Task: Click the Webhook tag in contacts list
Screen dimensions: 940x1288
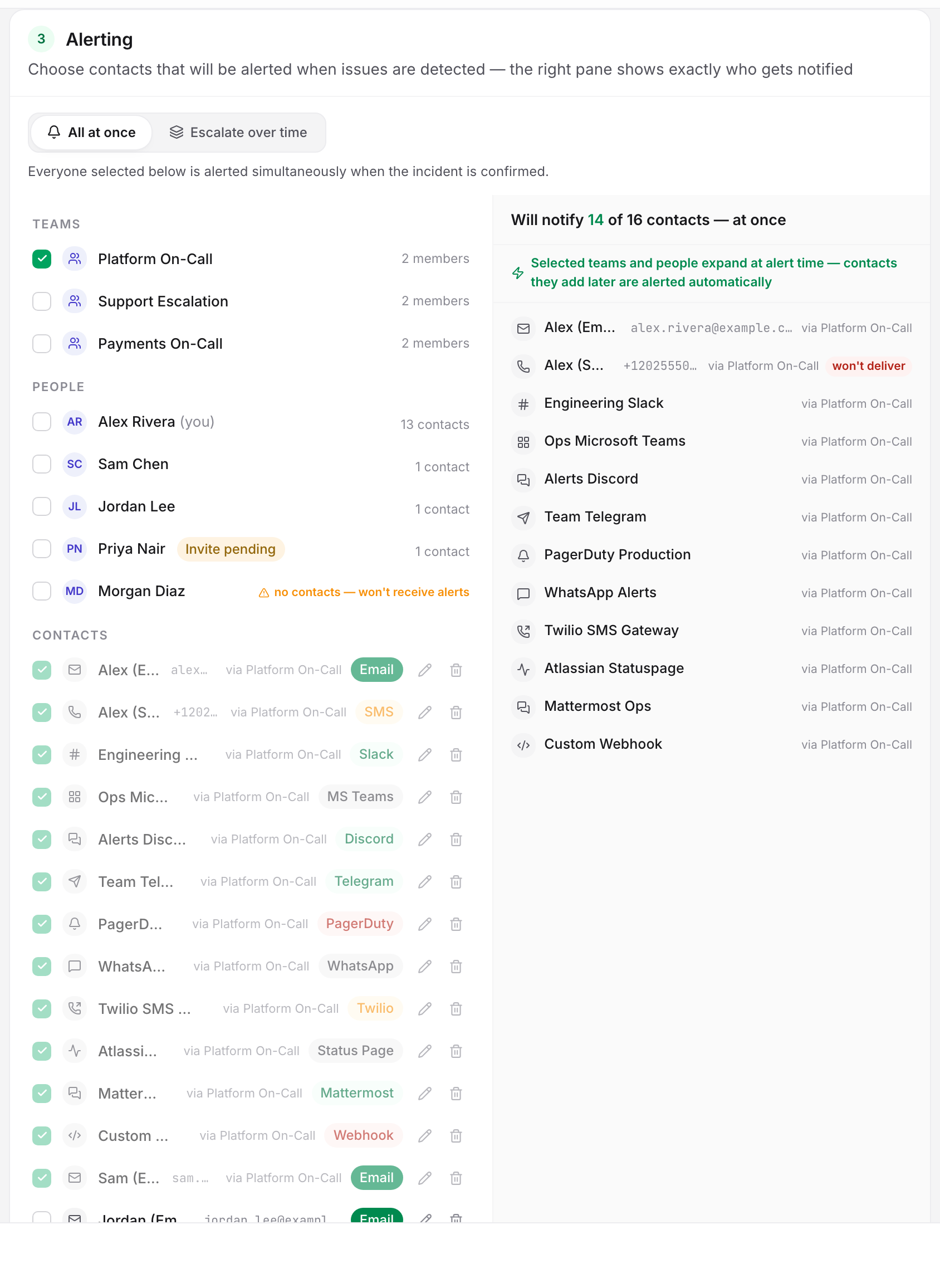Action: (363, 1136)
